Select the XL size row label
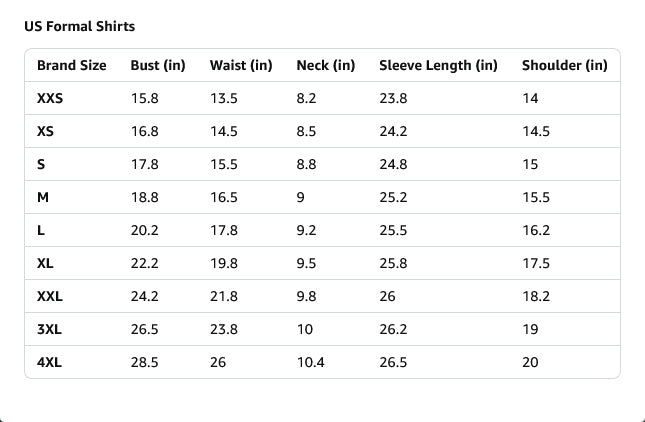Screen dimensions: 645x422 pos(45,263)
